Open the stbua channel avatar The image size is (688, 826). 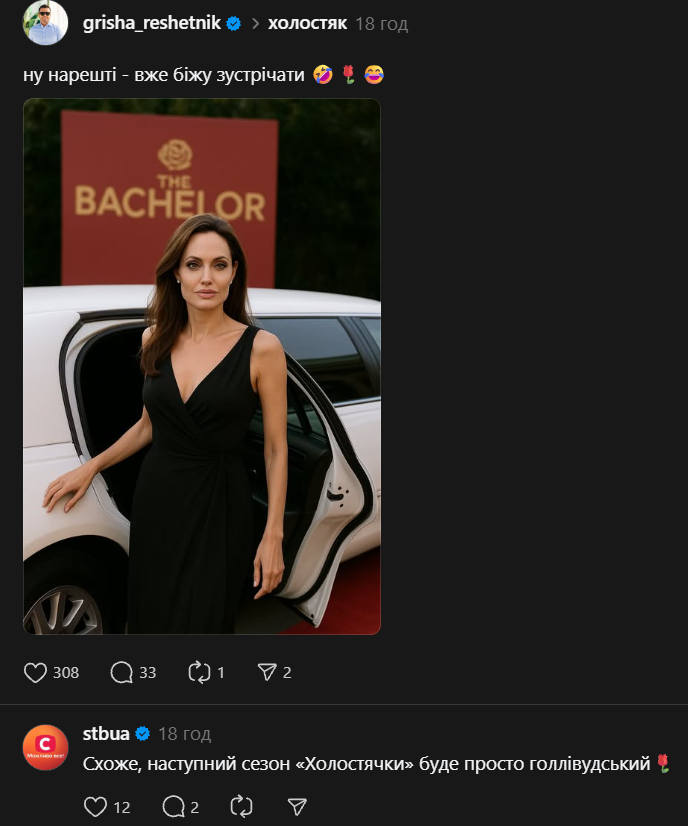(x=45, y=747)
